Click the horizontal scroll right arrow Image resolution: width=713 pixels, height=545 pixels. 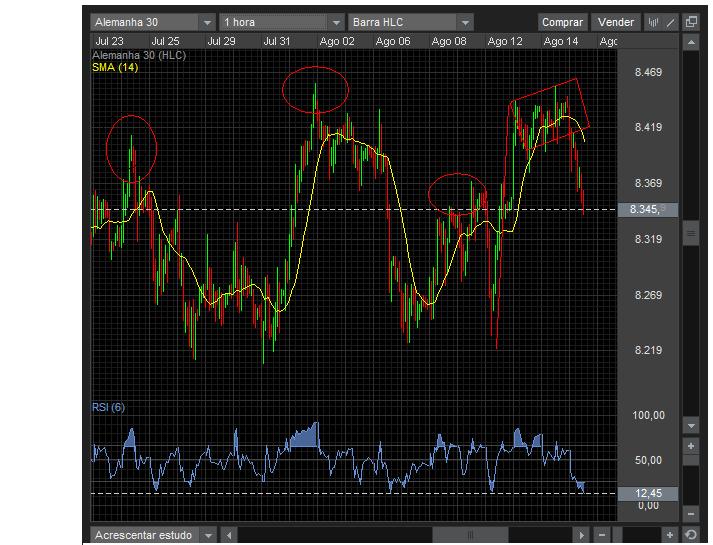coord(581,535)
